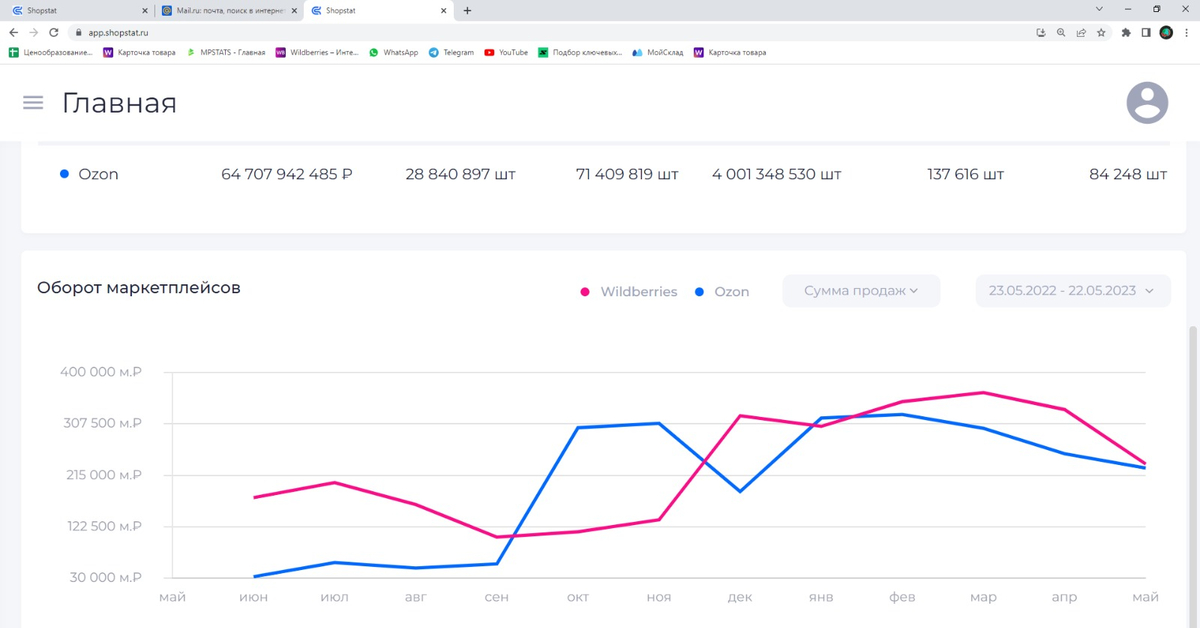The width and height of the screenshot is (1200, 628).
Task: Open the hamburger navigation menu
Action: [33, 103]
